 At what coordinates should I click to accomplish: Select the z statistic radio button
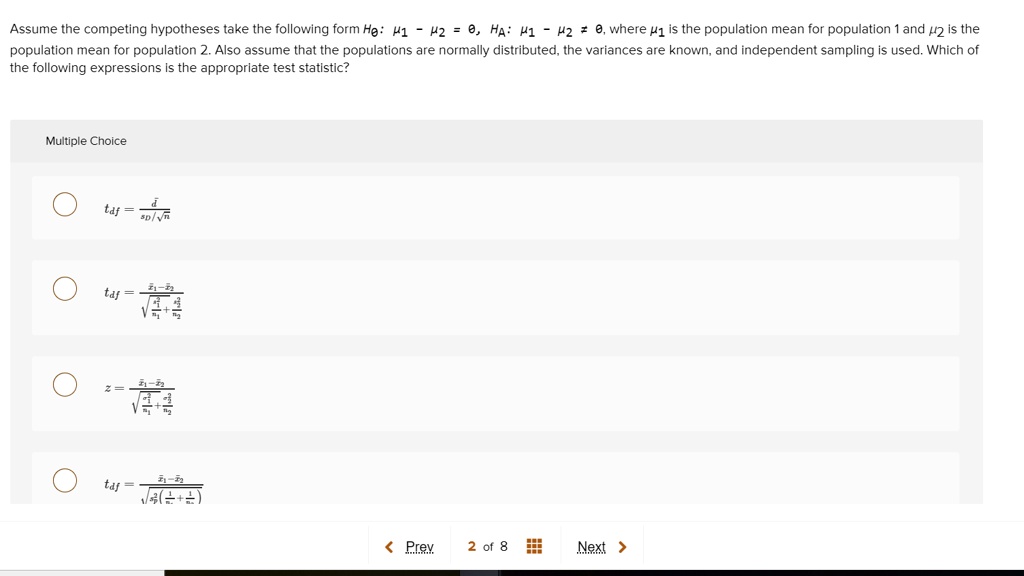pyautogui.click(x=65, y=385)
